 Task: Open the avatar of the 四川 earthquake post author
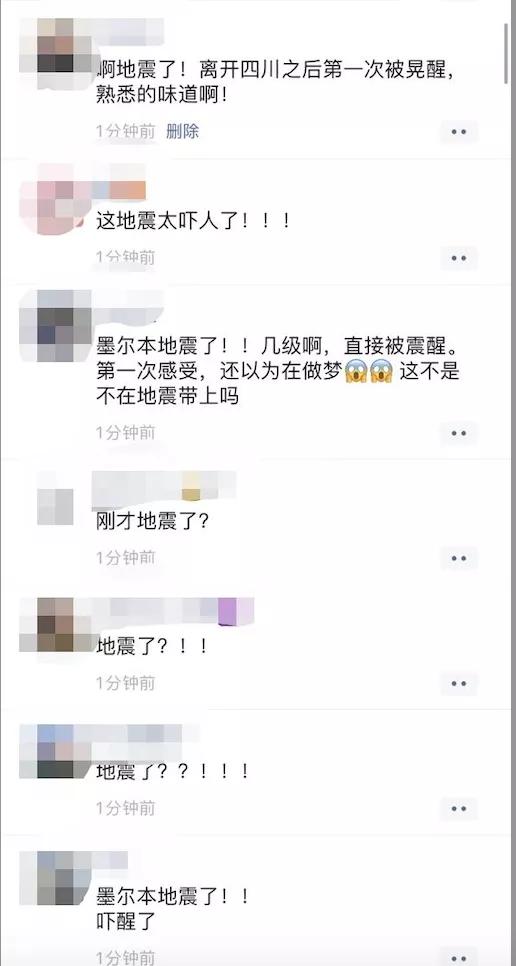pos(55,54)
